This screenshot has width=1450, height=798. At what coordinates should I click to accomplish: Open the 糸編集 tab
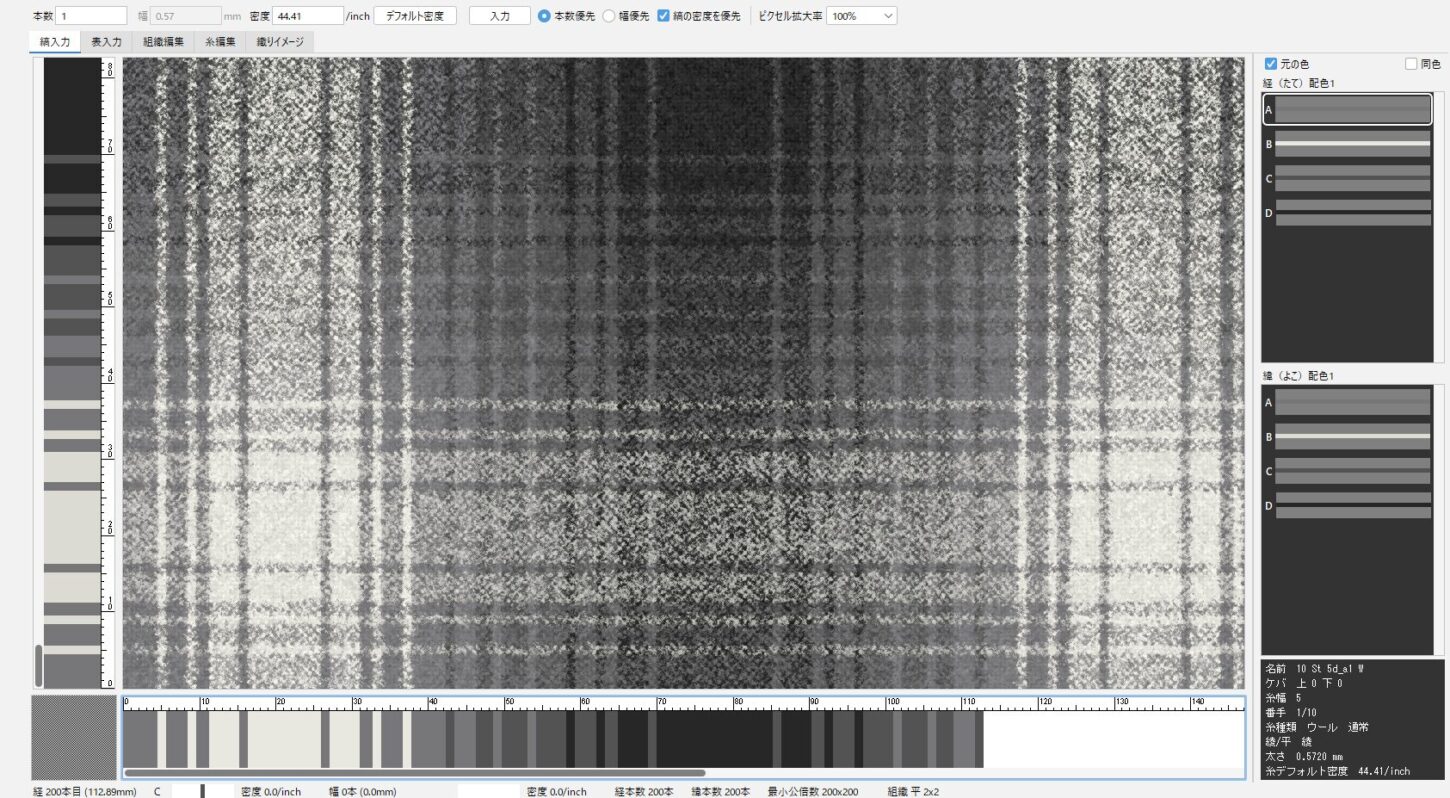click(x=220, y=42)
